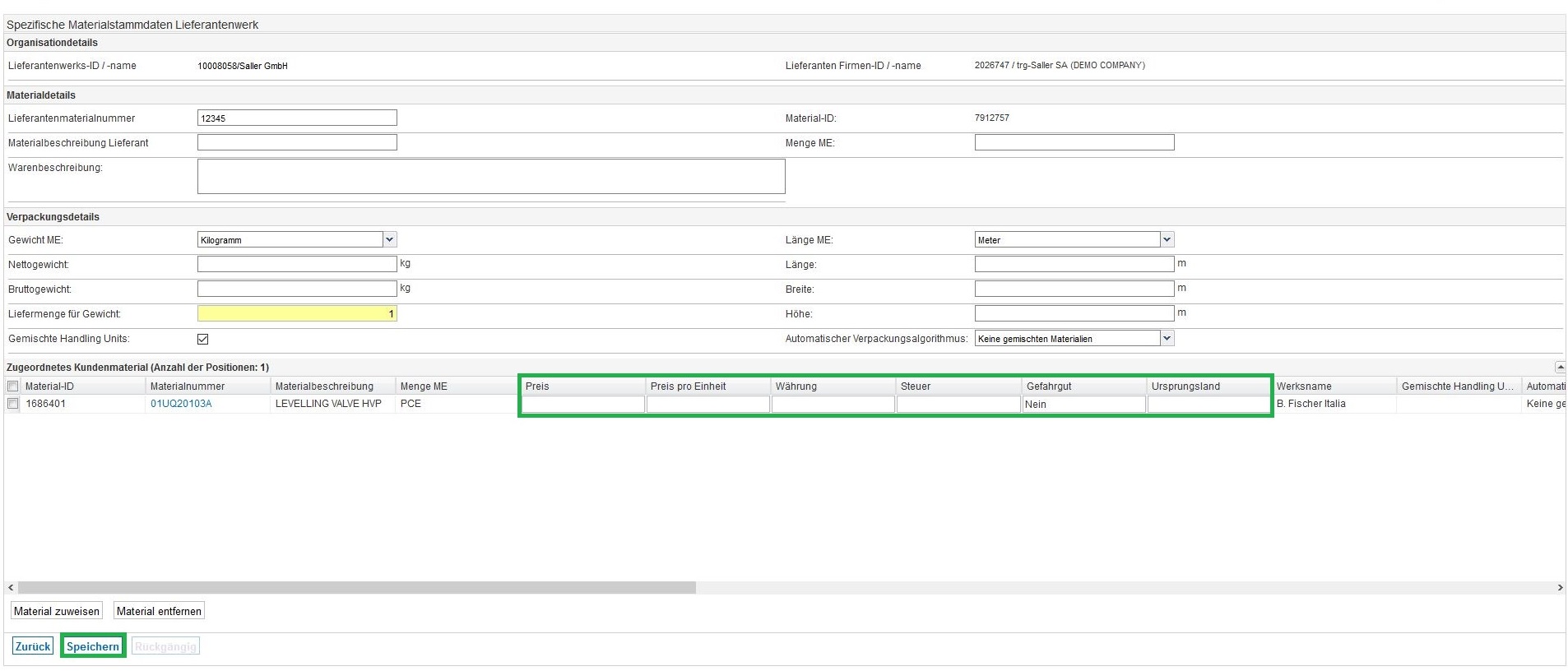Click the Preis cell input in the table row
Viewport: 1568px width, 671px height.
(583, 405)
